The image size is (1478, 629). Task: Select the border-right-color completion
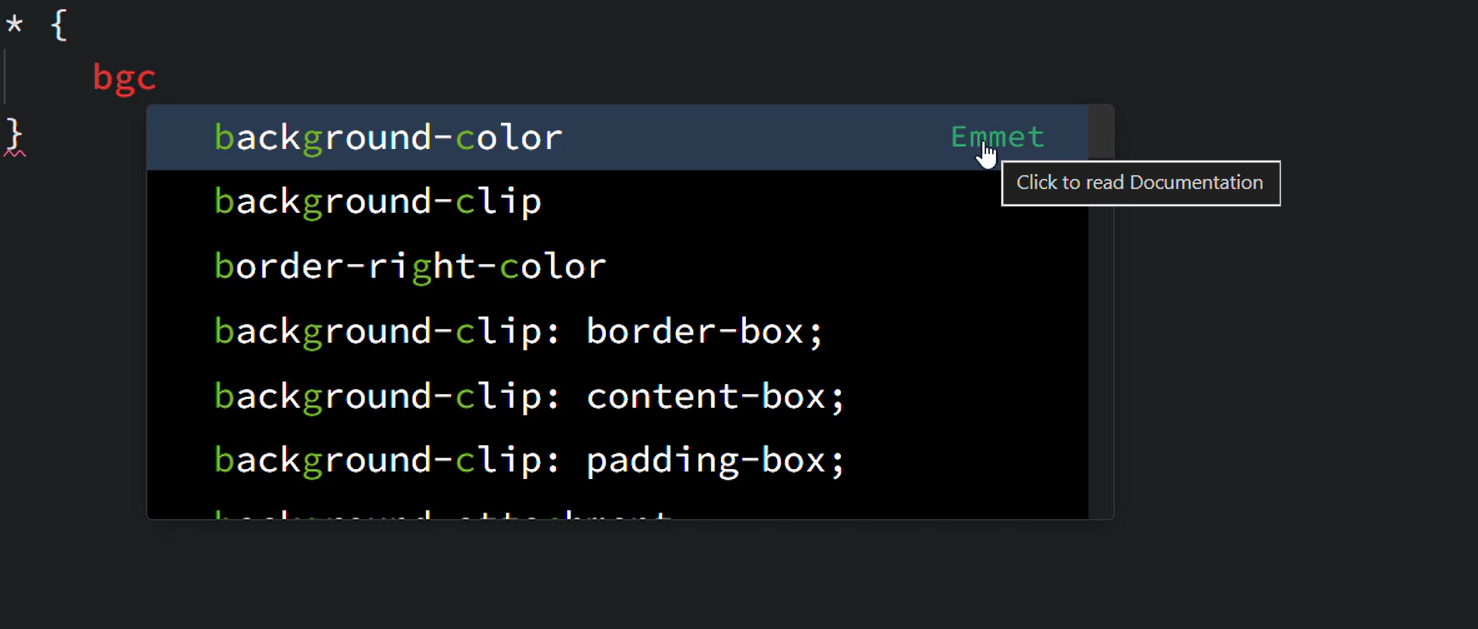(x=409, y=265)
